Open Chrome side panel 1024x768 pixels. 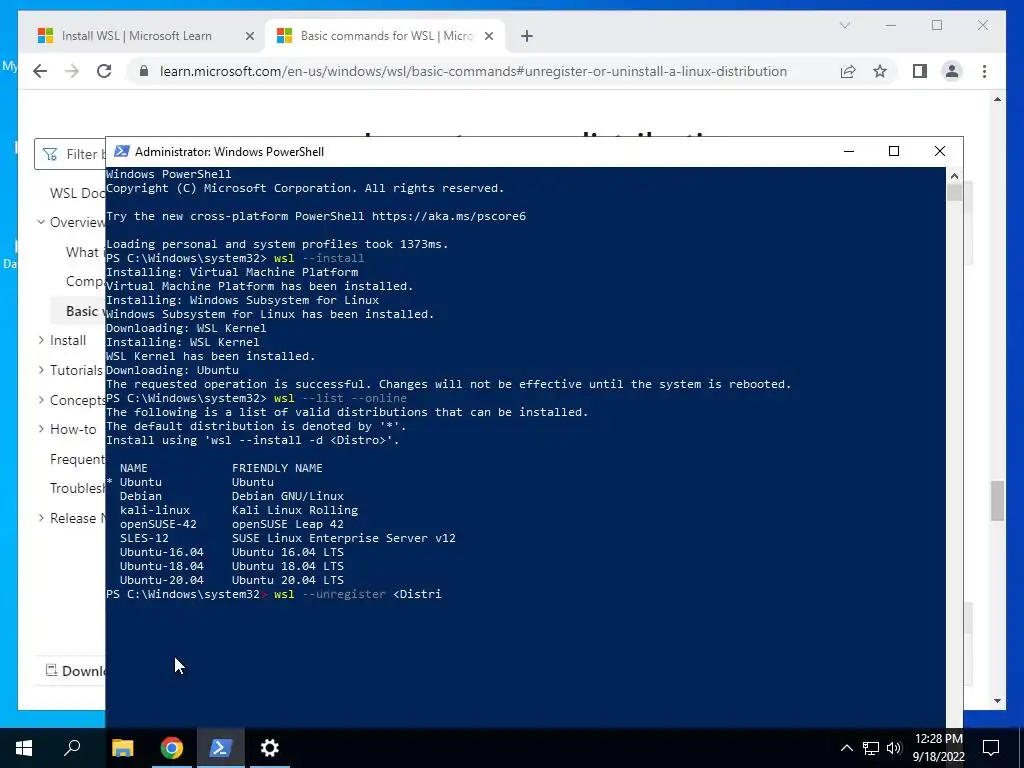(x=920, y=71)
